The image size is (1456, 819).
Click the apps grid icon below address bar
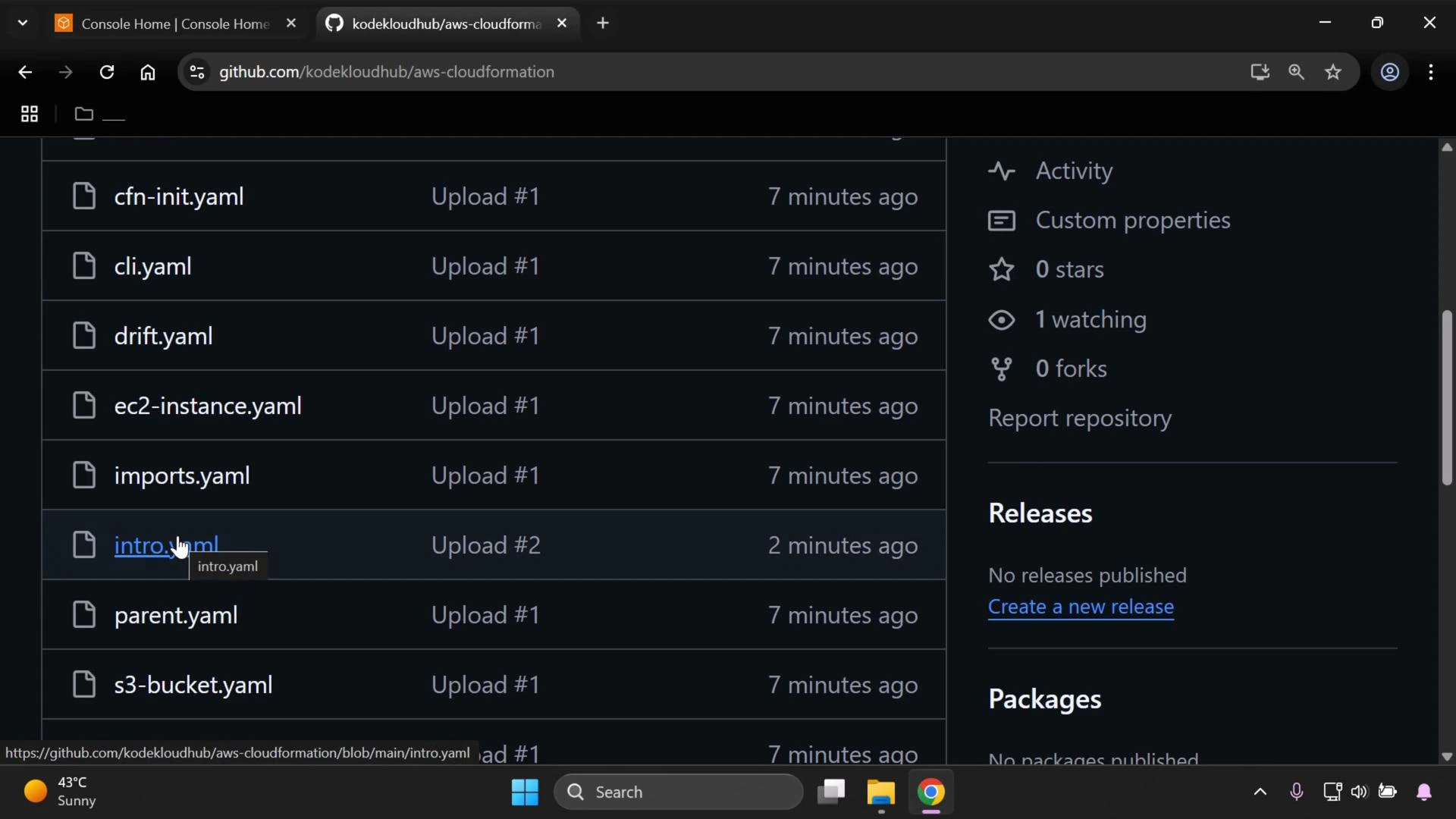[28, 114]
